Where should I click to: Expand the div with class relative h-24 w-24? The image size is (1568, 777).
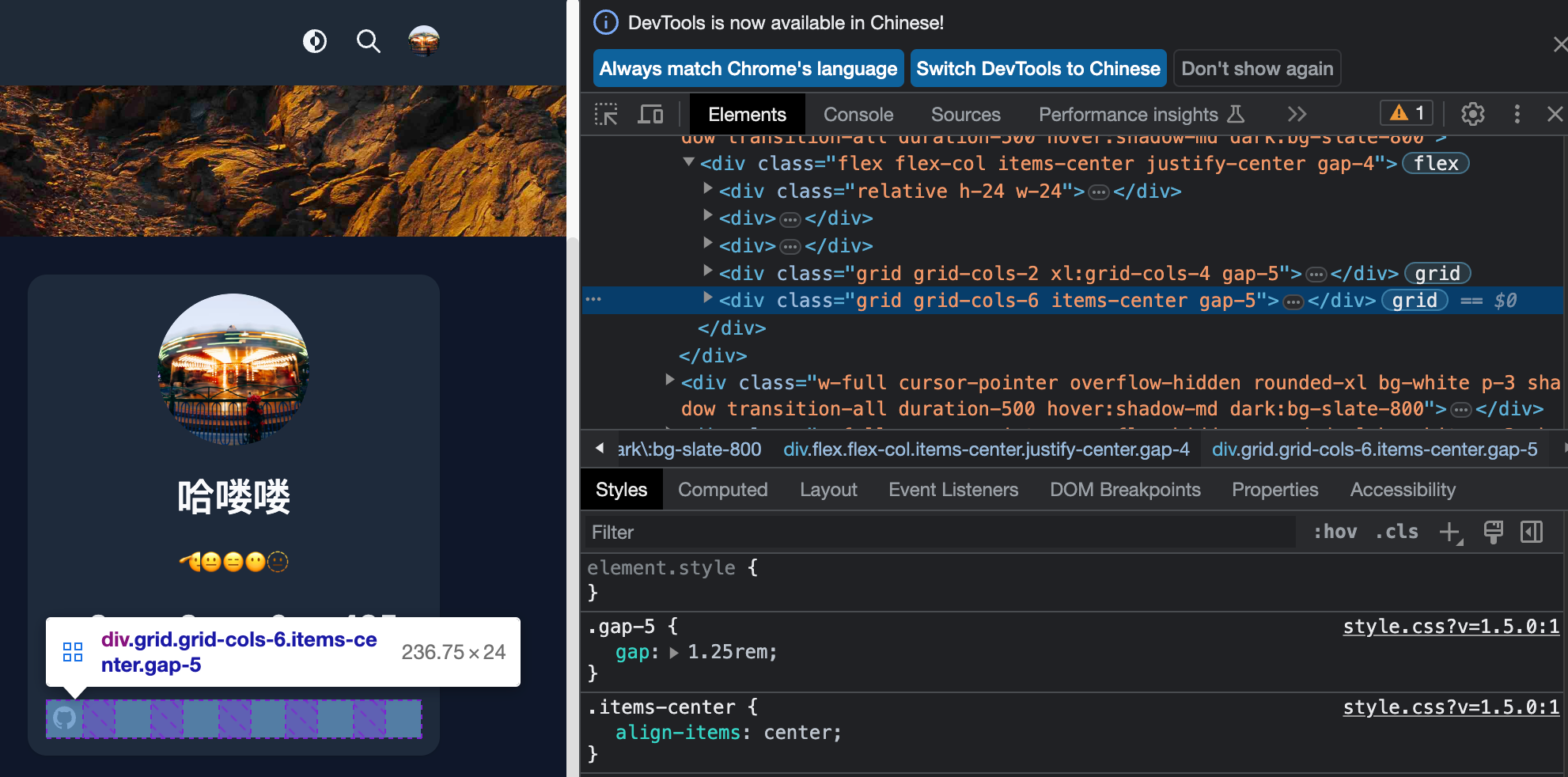pyautogui.click(x=707, y=190)
